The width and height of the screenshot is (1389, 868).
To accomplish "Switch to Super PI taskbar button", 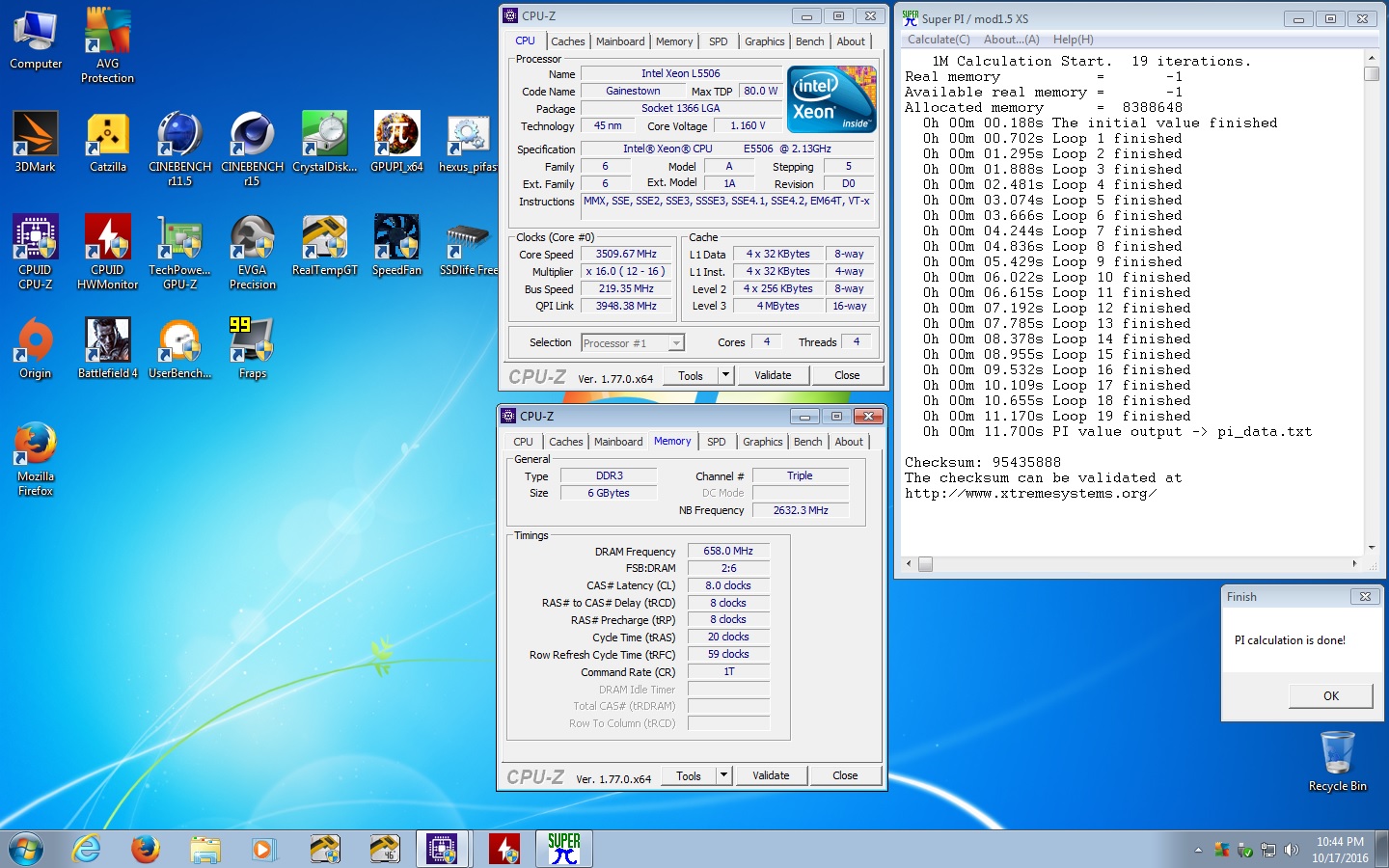I will click(564, 850).
